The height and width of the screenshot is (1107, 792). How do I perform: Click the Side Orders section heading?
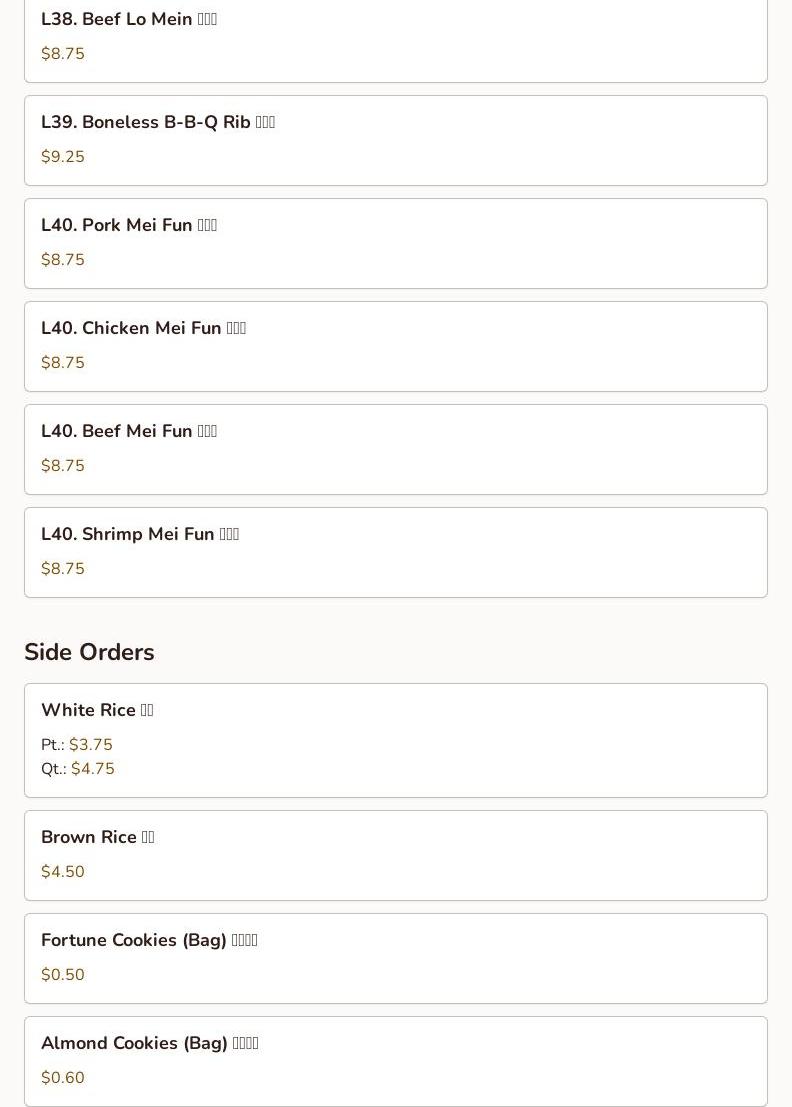click(89, 652)
